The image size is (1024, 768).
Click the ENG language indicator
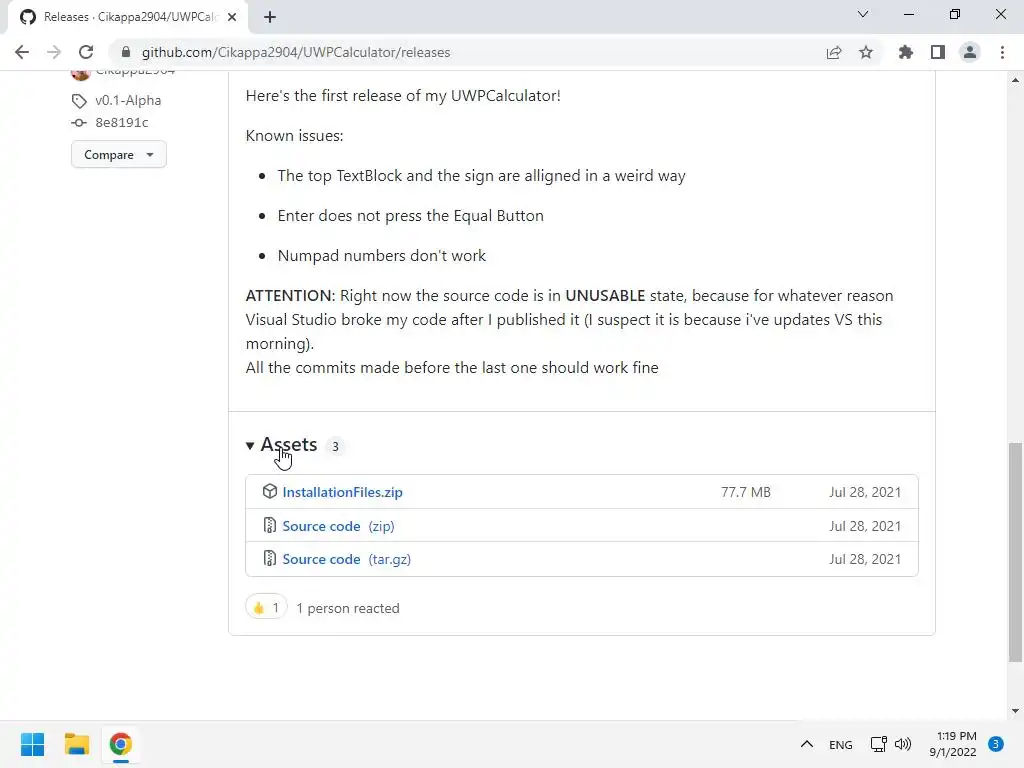[x=840, y=744]
